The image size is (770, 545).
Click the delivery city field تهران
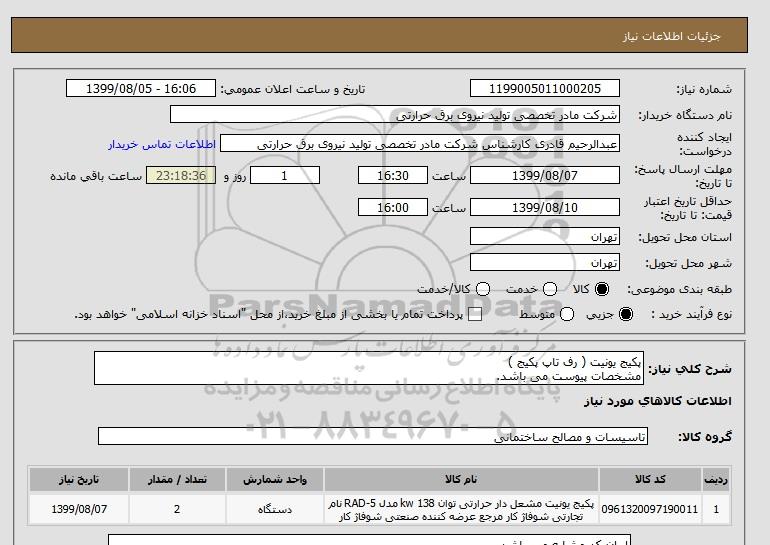[545, 262]
